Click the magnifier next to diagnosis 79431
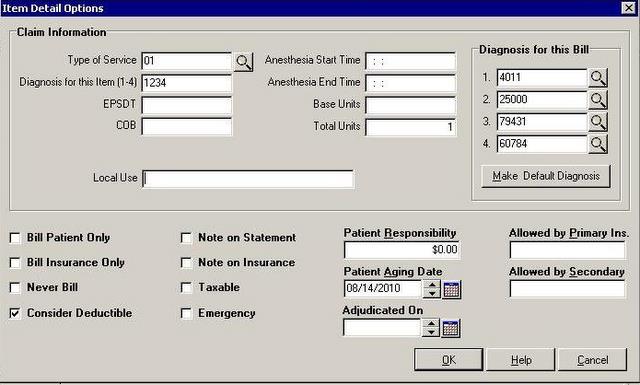This screenshot has width=640, height=385. tap(598, 122)
